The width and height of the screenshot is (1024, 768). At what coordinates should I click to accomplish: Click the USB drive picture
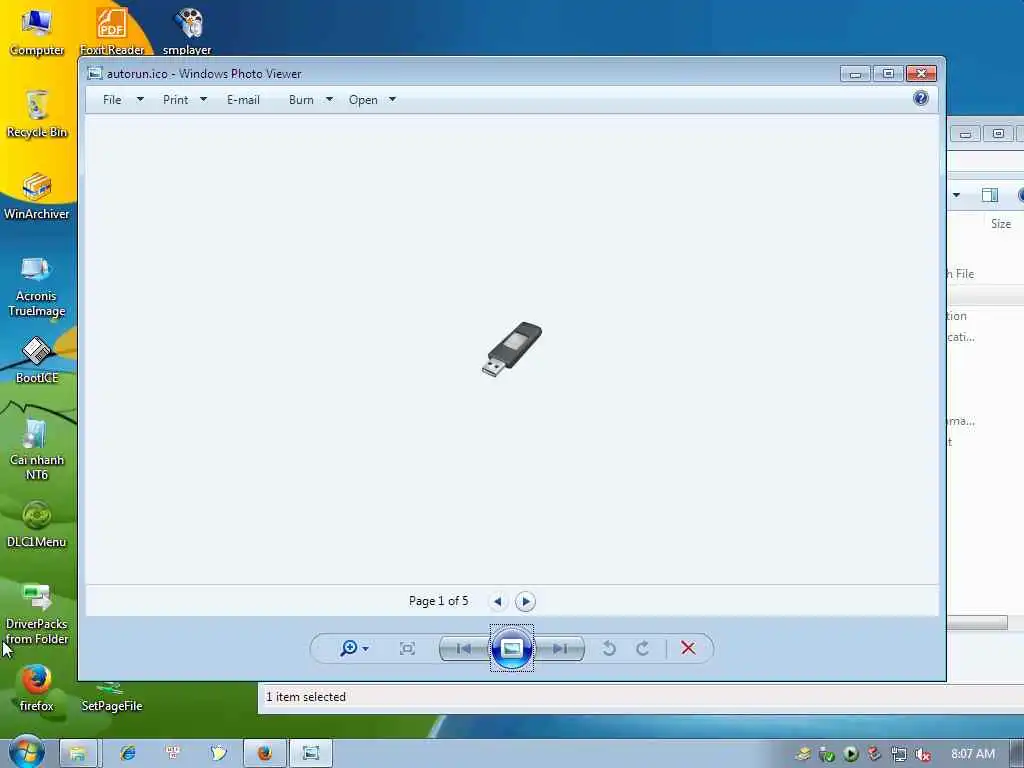[x=512, y=349]
